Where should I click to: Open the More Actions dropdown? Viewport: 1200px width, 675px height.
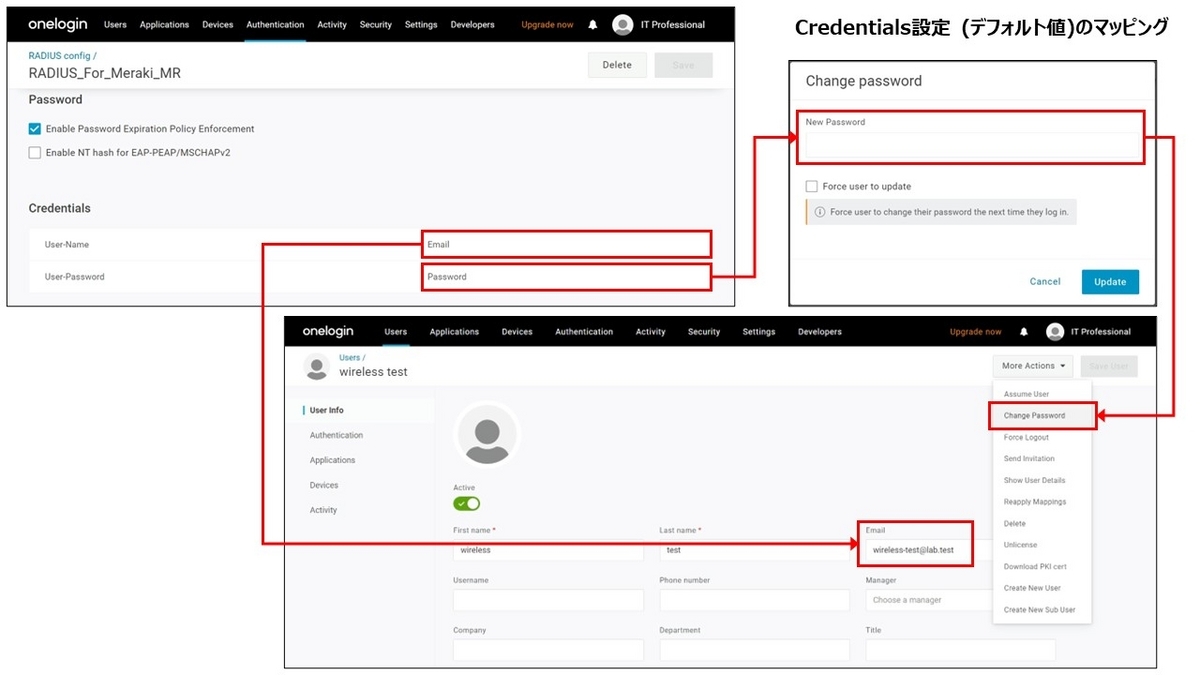pos(1033,366)
